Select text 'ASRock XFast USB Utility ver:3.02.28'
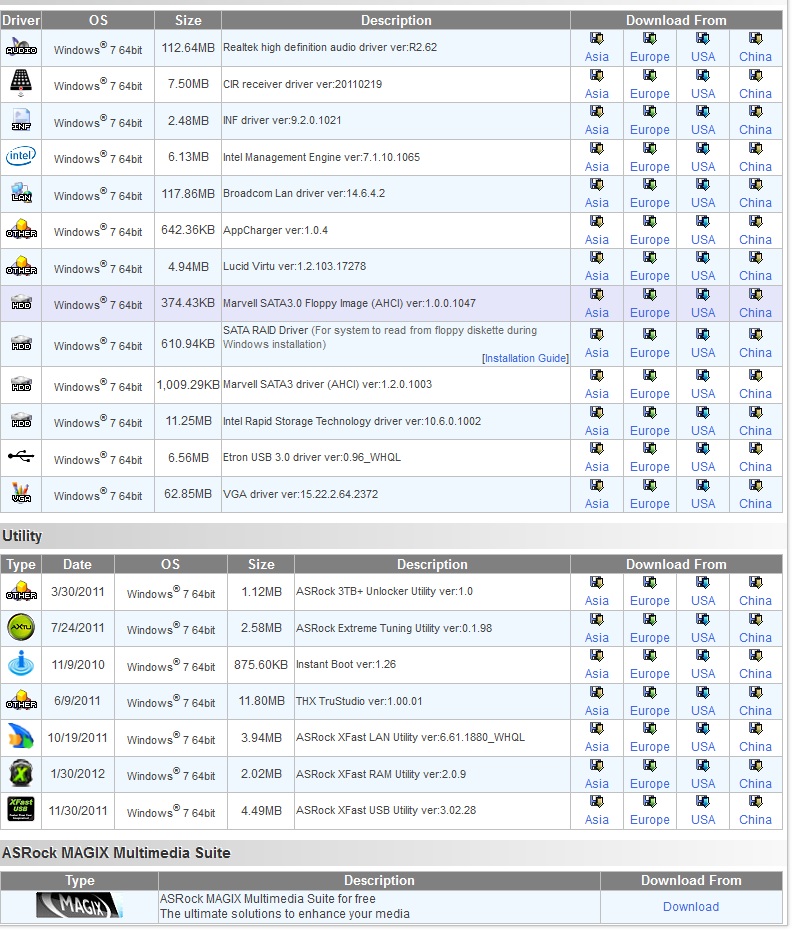797x947 pixels. 386,810
